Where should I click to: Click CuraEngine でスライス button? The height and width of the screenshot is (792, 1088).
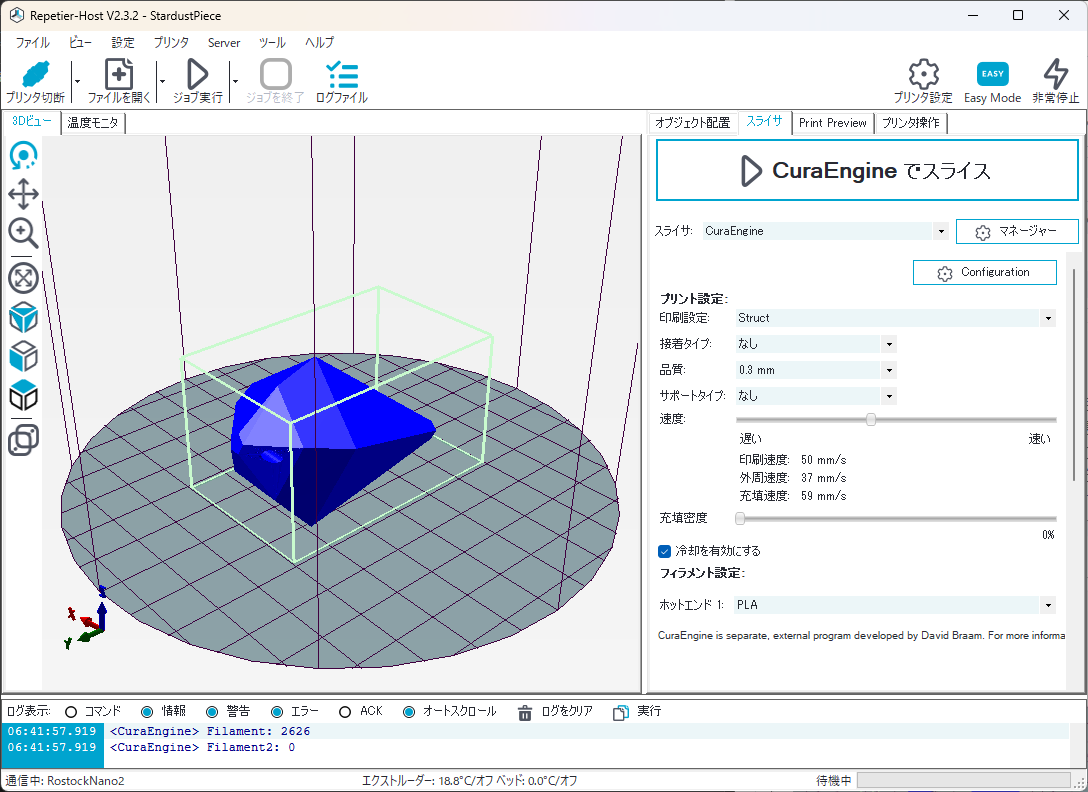867,170
